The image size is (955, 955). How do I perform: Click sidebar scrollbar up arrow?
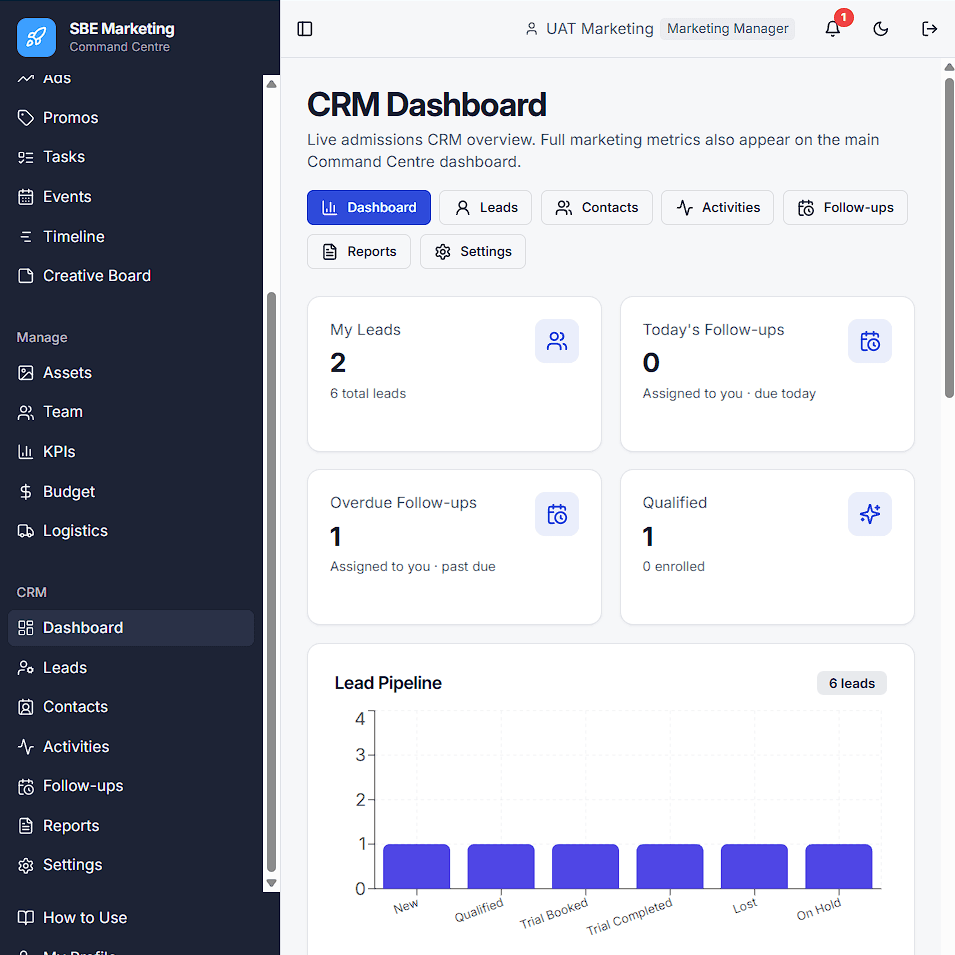(272, 84)
